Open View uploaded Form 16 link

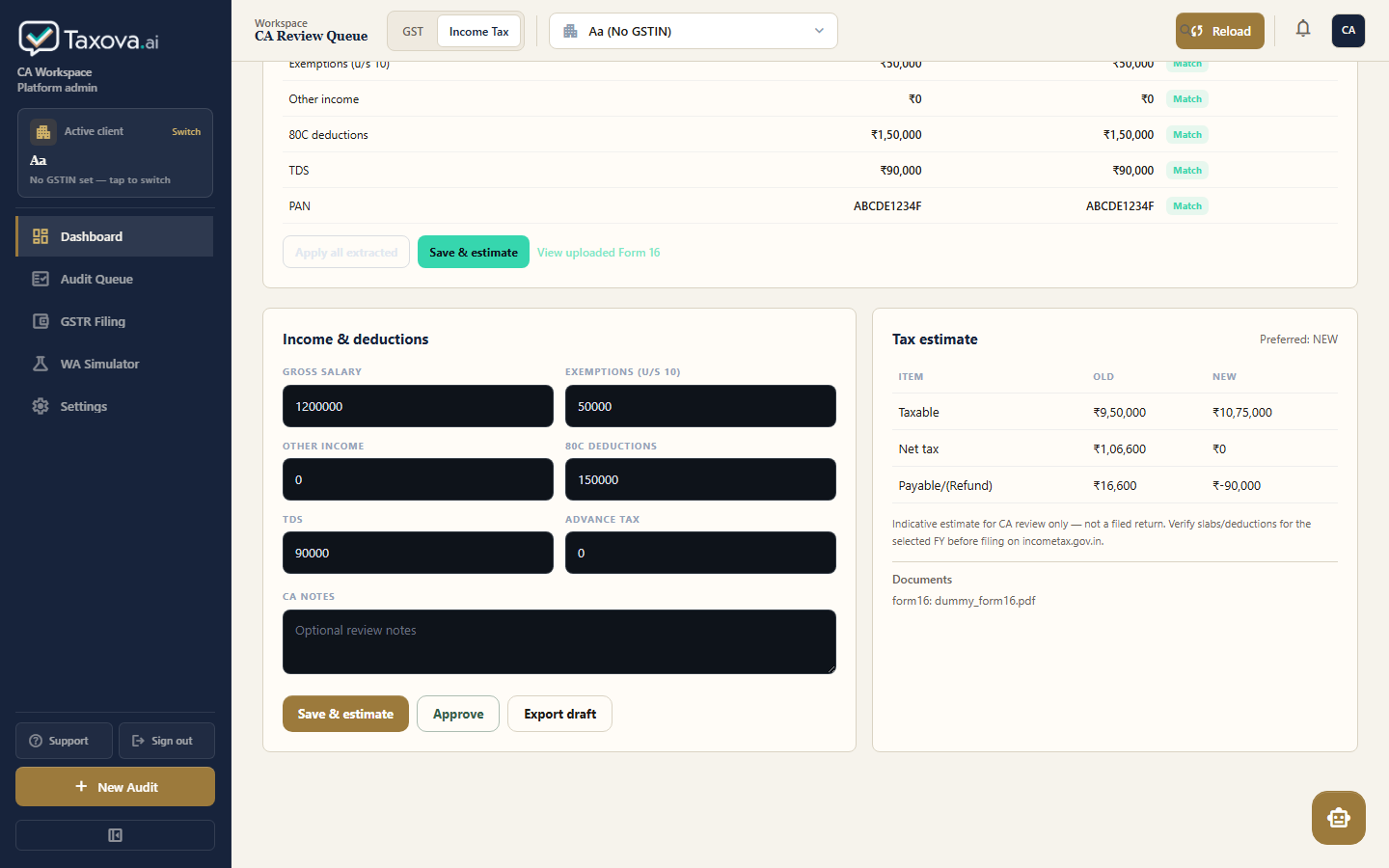(599, 253)
